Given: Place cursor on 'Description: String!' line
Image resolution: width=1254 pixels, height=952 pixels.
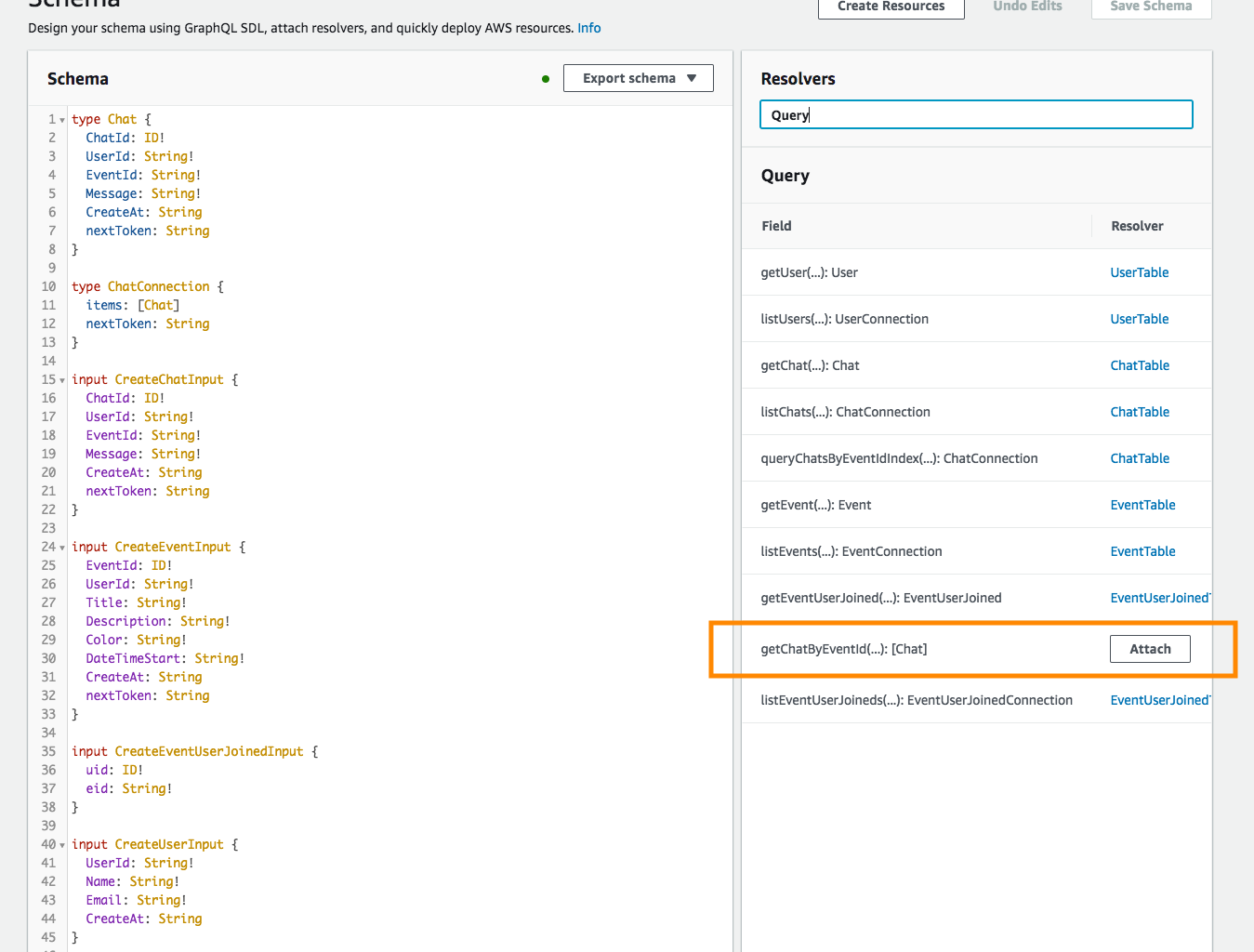Looking at the screenshot, I should pos(158,621).
